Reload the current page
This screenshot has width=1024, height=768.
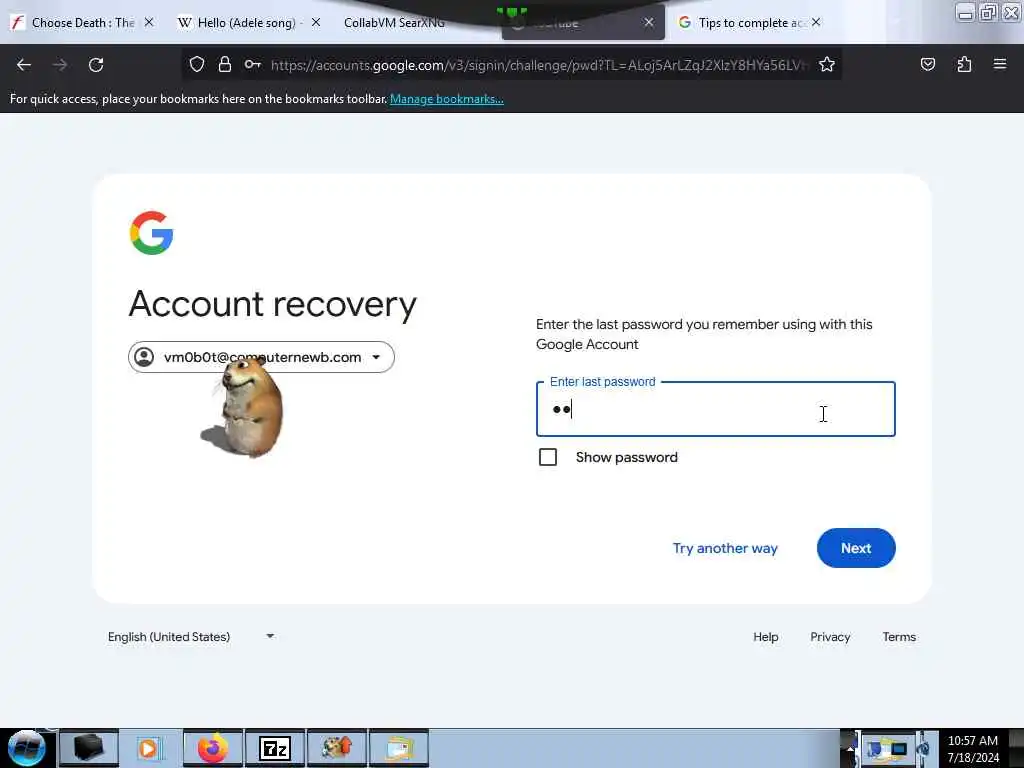point(96,65)
